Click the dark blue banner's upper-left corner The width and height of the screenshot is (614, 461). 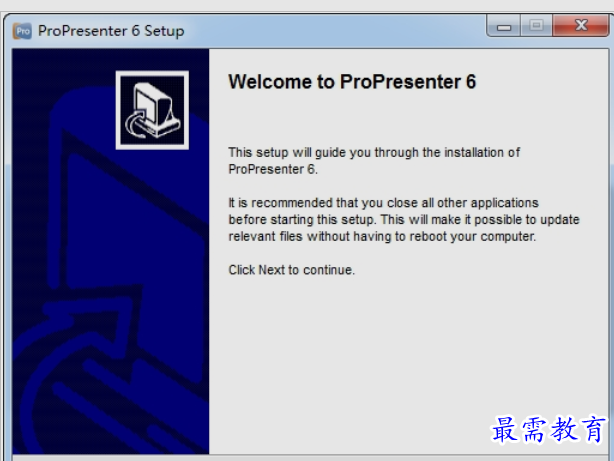[x=31, y=63]
